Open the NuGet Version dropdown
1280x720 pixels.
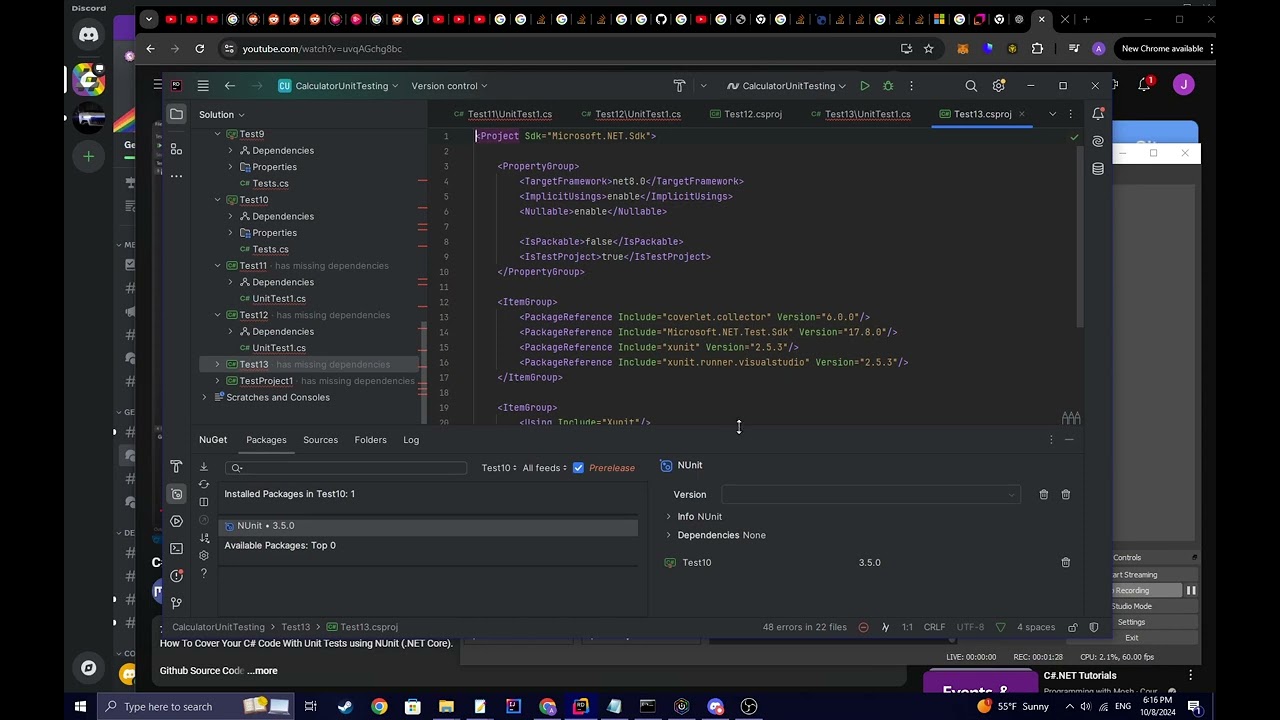[870, 495]
